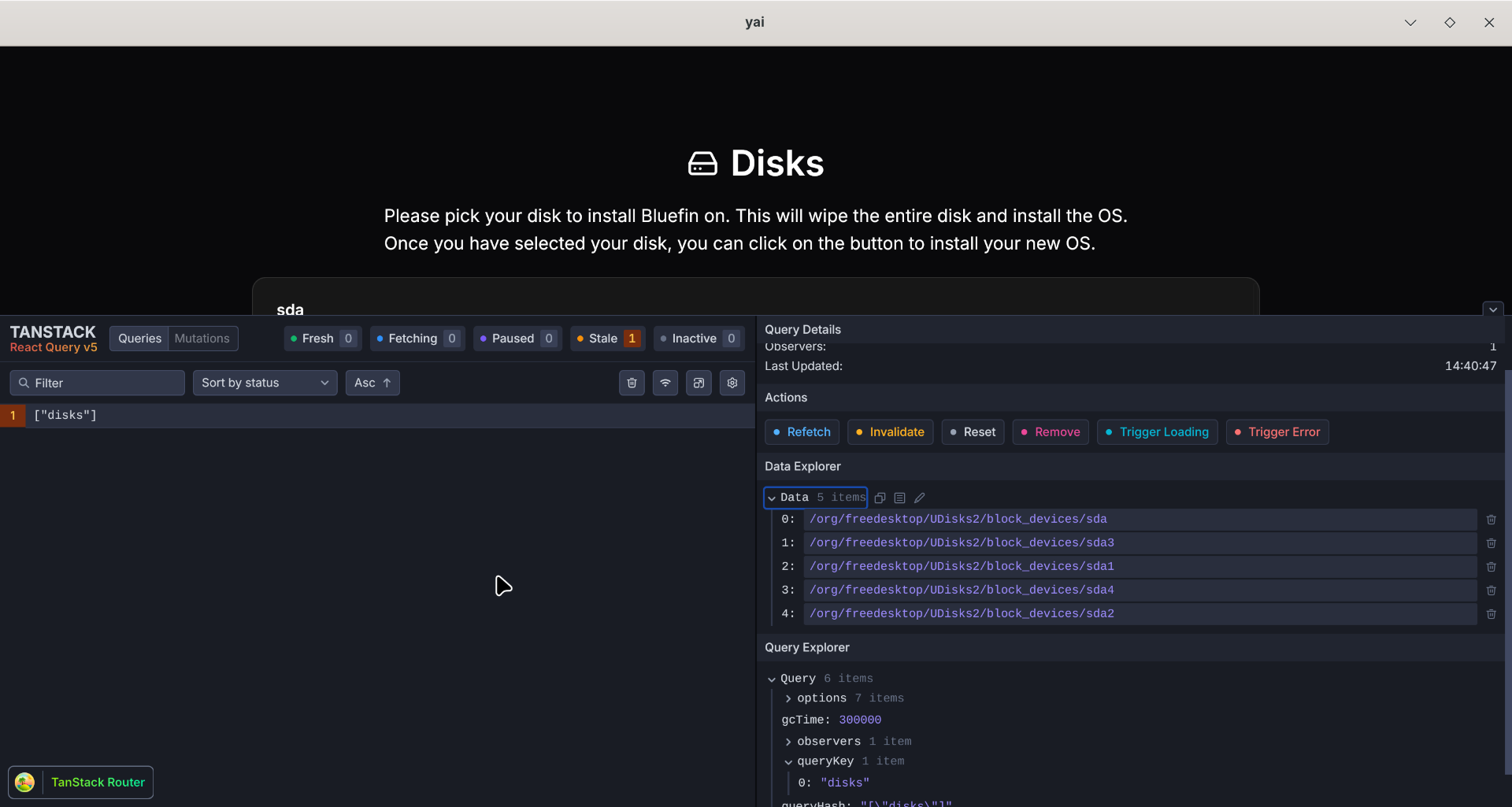Switch sort order from Asc

[372, 383]
